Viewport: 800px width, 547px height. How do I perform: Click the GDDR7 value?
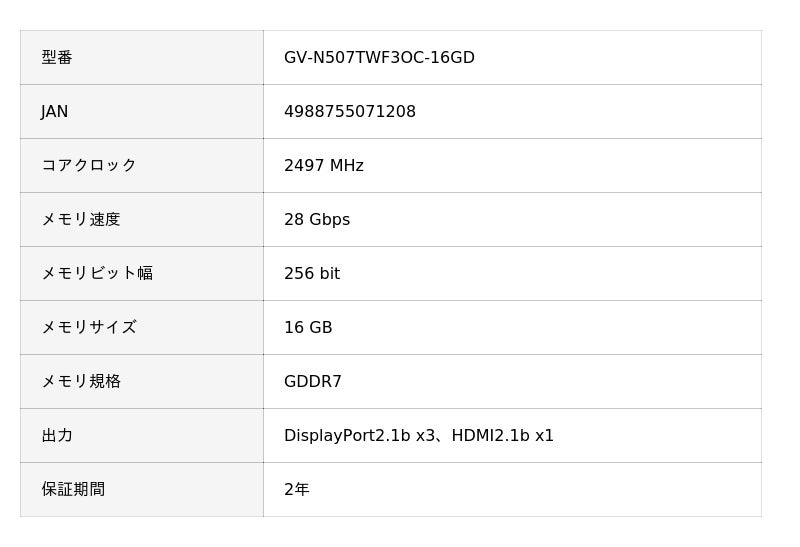[x=312, y=382]
